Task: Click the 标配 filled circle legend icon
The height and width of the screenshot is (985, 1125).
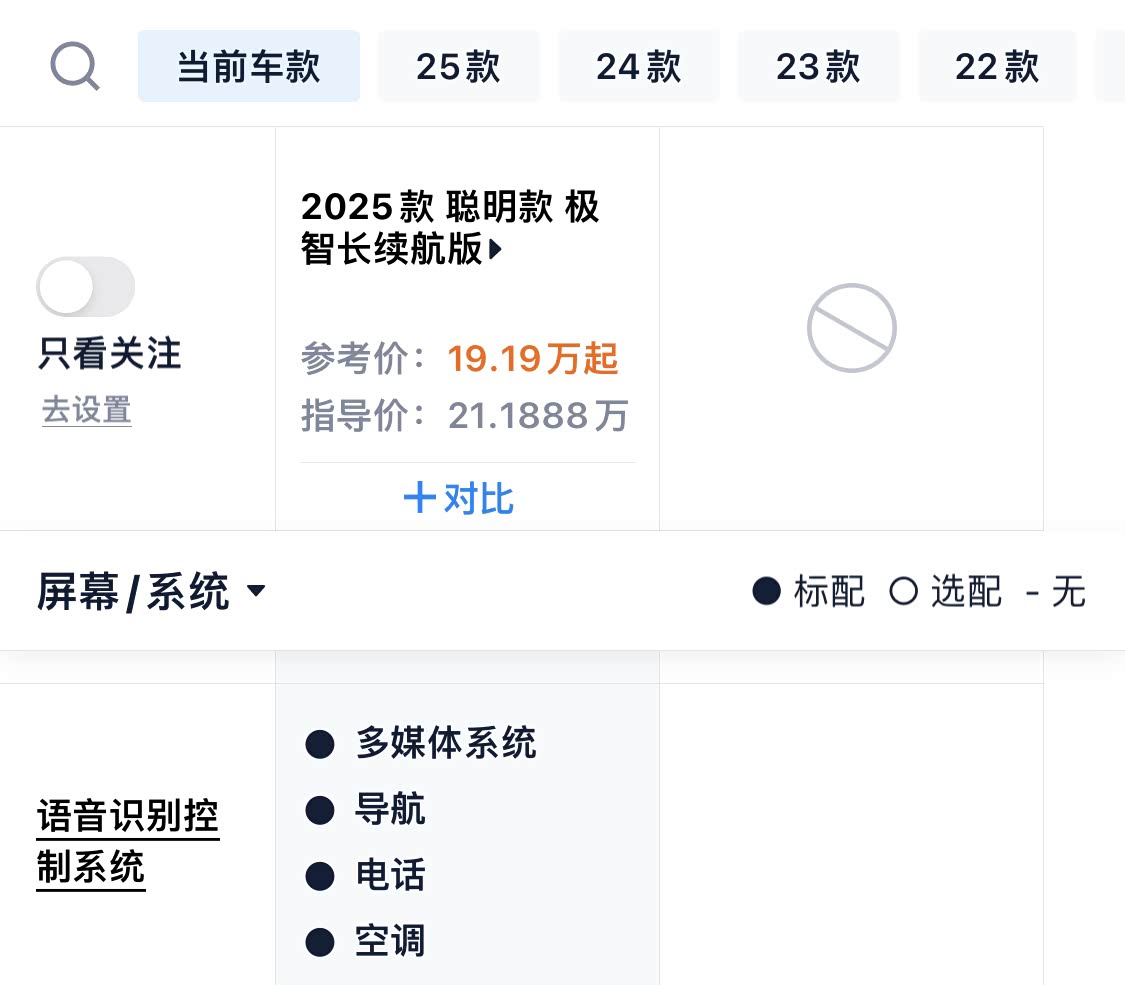Action: pos(766,592)
